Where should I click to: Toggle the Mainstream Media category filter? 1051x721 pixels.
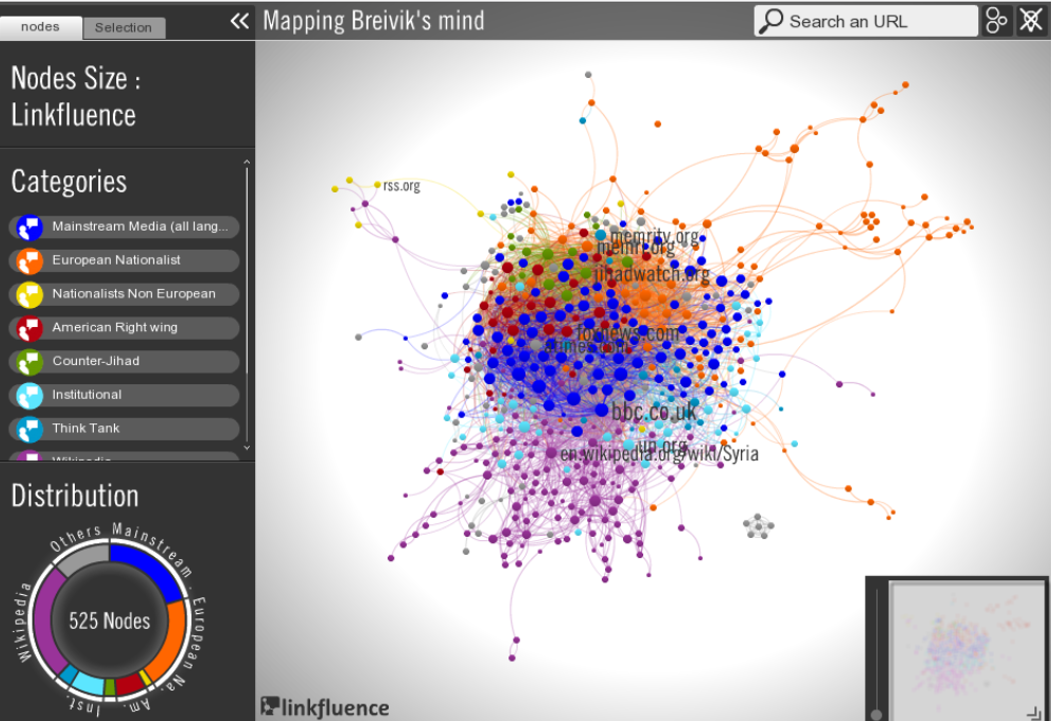[124, 227]
